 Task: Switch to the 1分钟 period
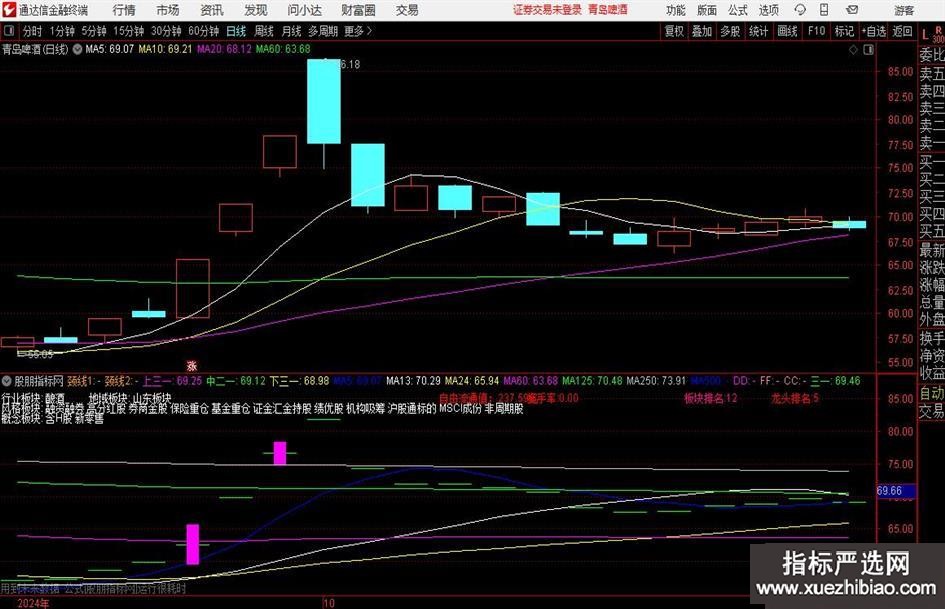(62, 31)
